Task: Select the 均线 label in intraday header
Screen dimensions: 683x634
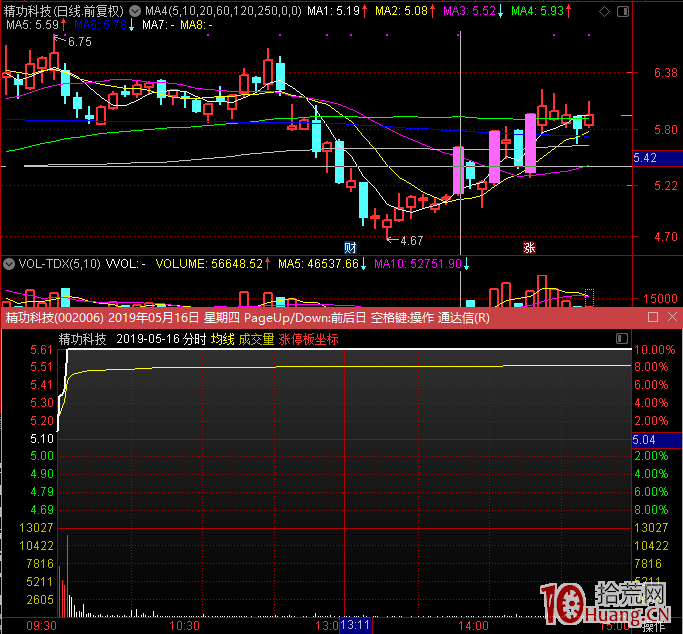Action: [x=223, y=339]
